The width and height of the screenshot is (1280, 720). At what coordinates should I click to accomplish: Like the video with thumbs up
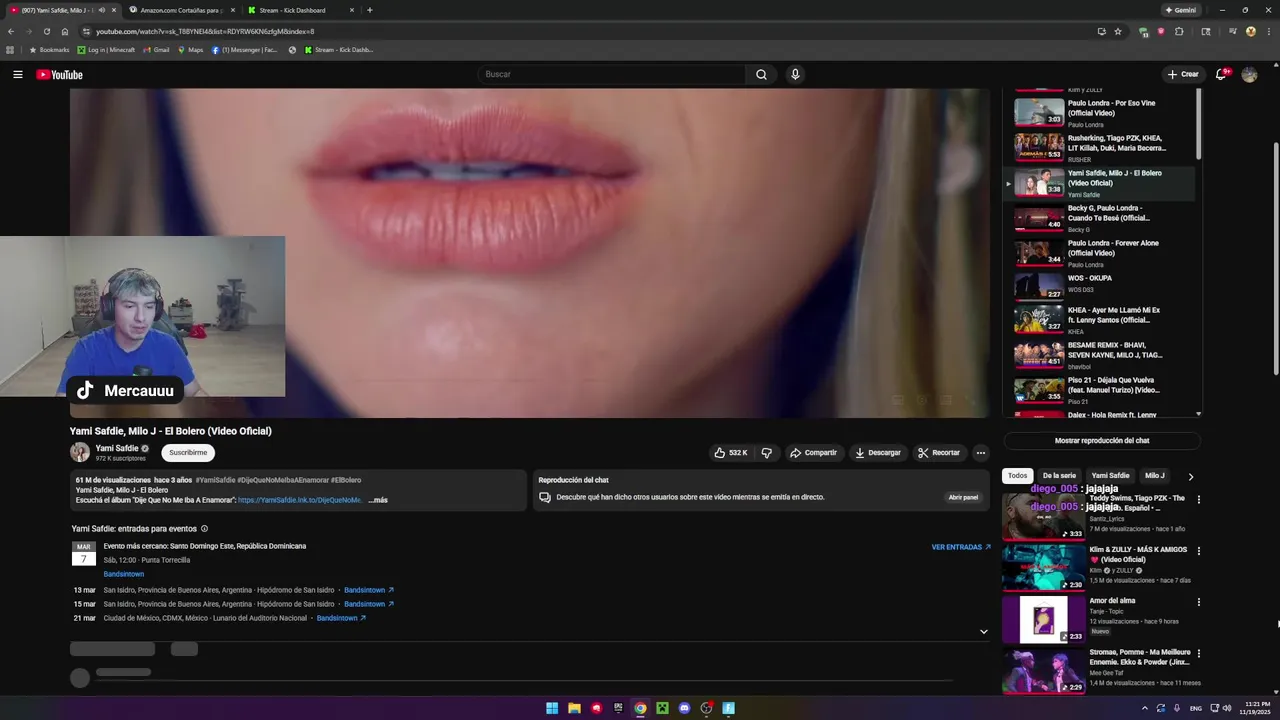click(x=731, y=453)
